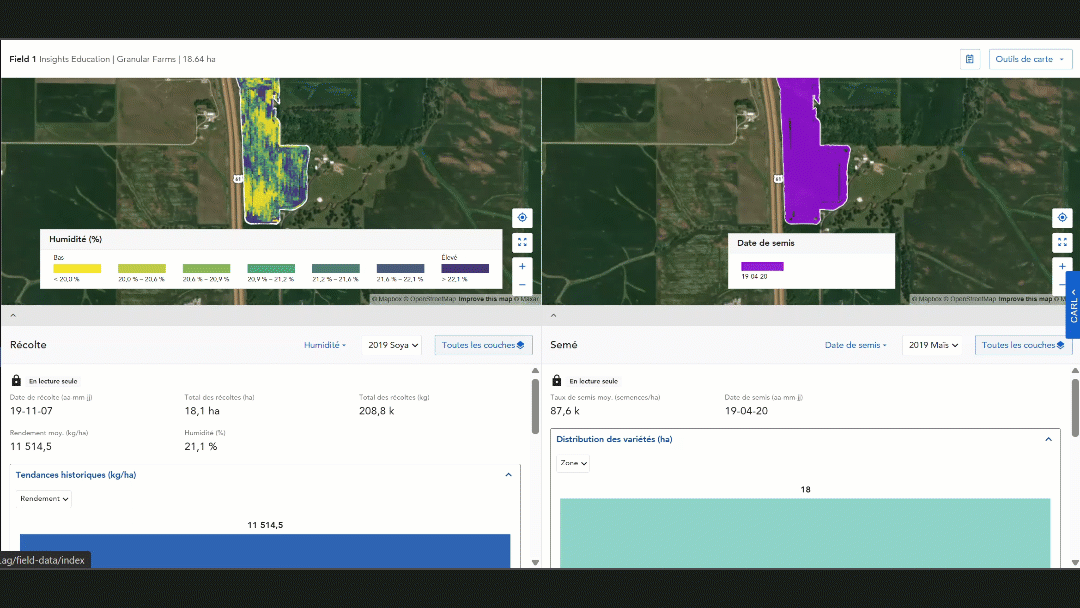Enter fullscreen on the right map

point(1062,242)
